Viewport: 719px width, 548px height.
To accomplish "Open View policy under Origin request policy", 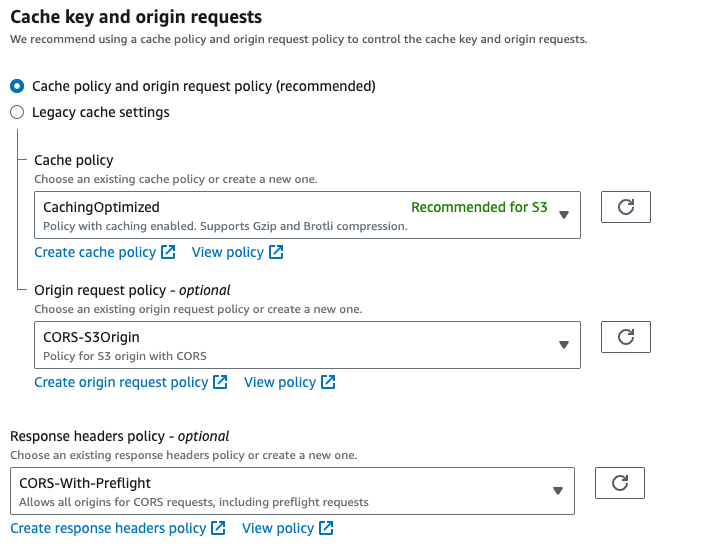I will [279, 382].
